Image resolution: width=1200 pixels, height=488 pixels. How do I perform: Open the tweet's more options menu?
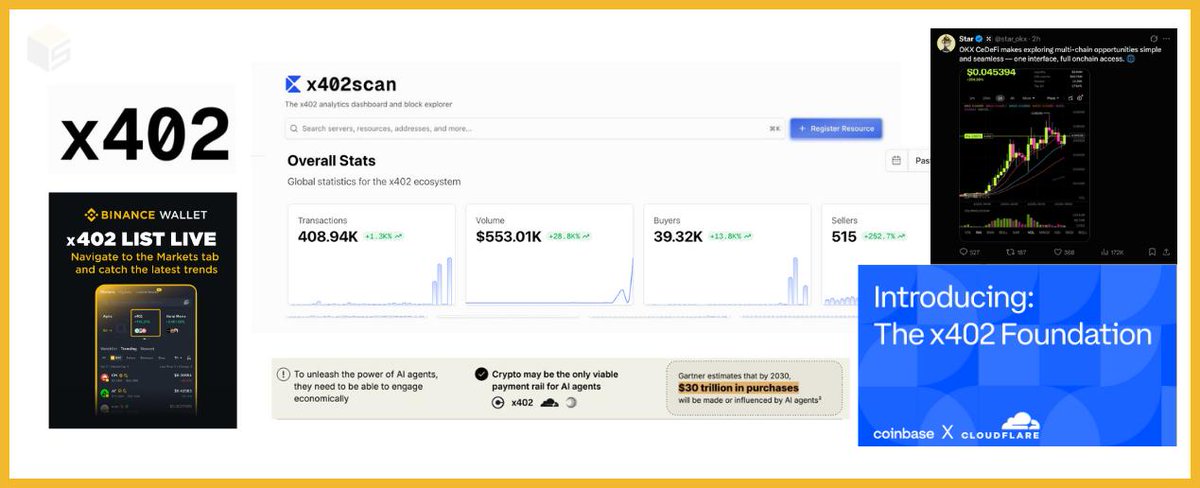click(x=1166, y=39)
